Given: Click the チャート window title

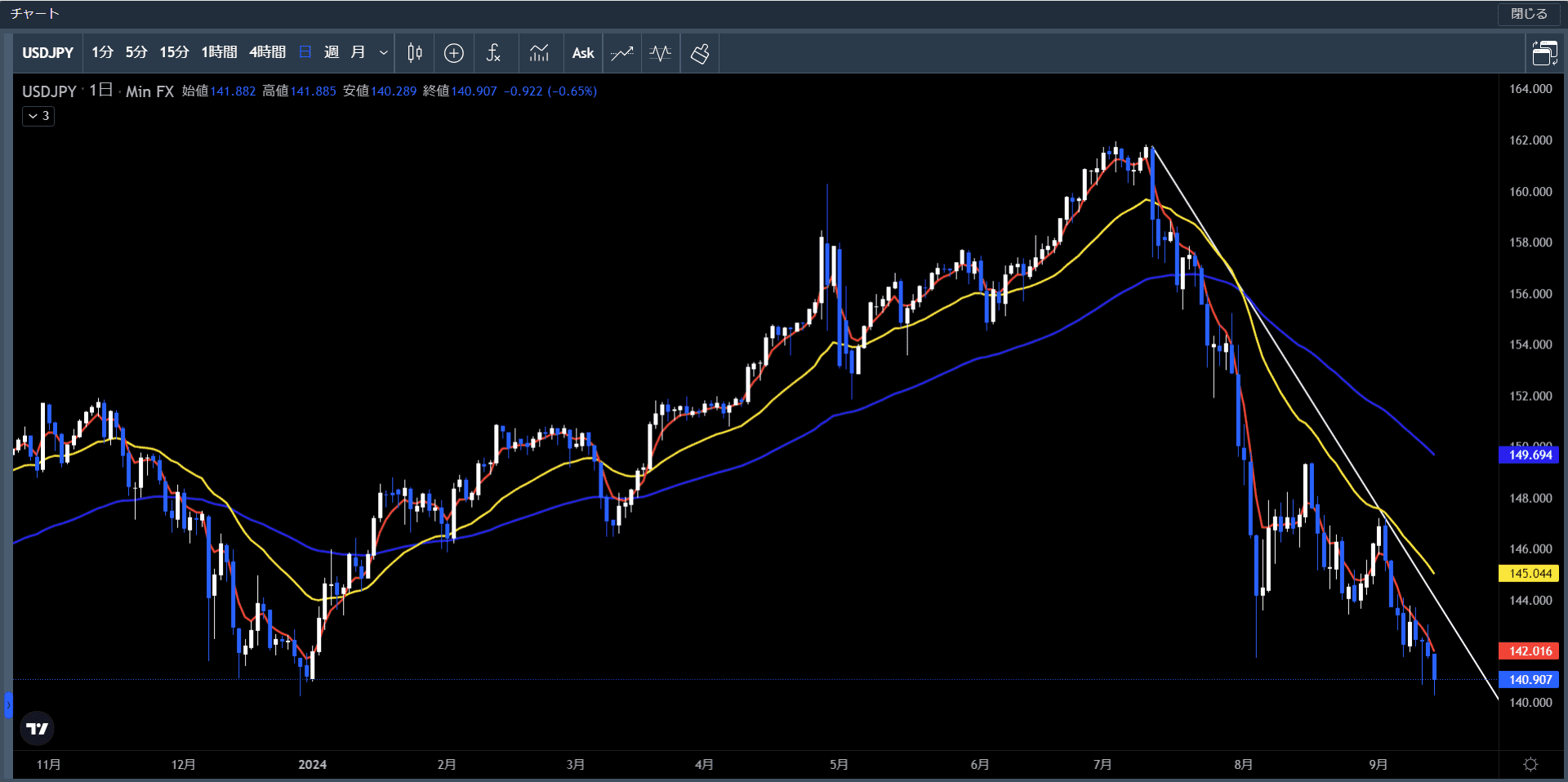Looking at the screenshot, I should click(x=35, y=14).
